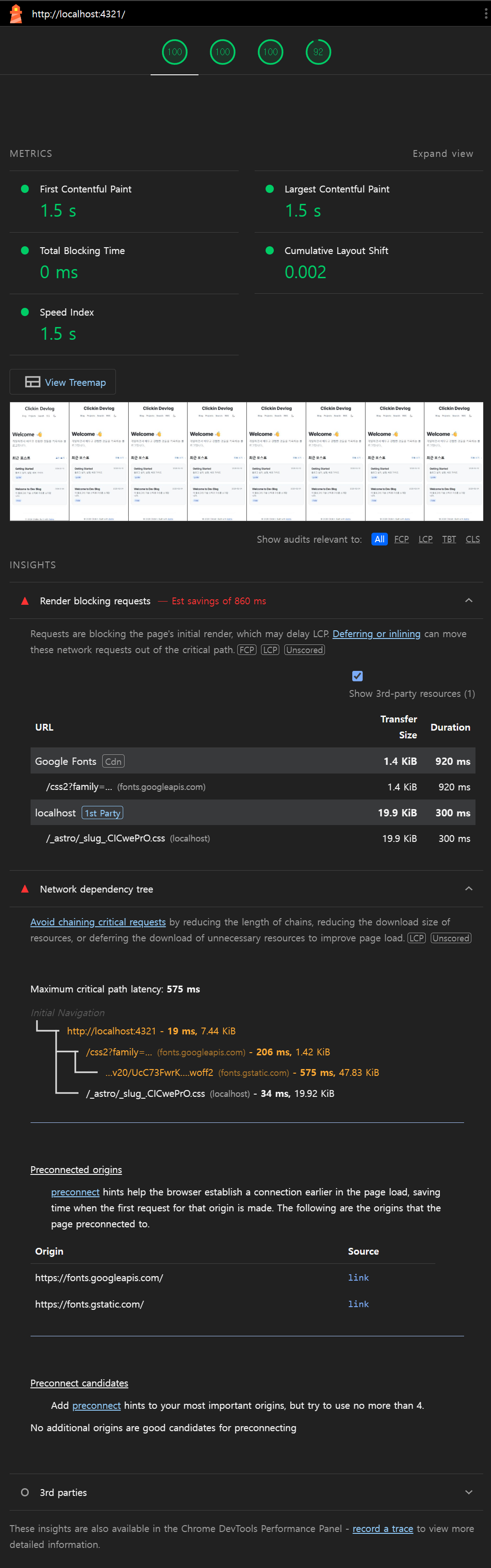Image resolution: width=491 pixels, height=1568 pixels.
Task: Open the Deferring or inlining link
Action: click(376, 633)
